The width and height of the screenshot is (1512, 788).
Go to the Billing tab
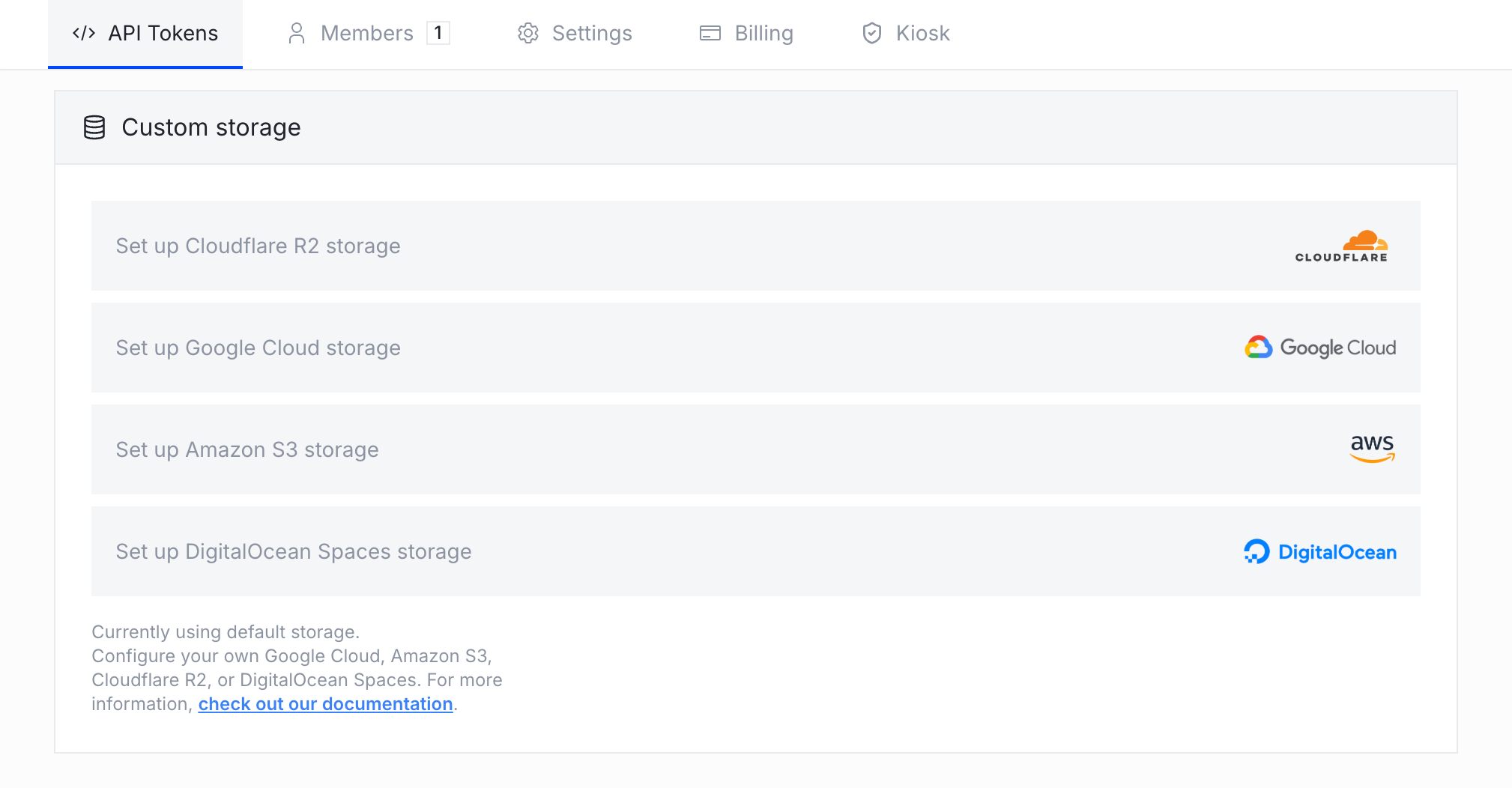(x=746, y=34)
